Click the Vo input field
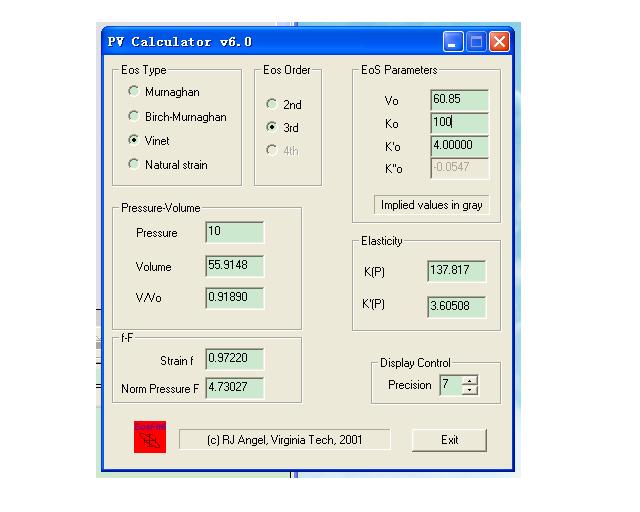The height and width of the screenshot is (512, 640). point(459,100)
